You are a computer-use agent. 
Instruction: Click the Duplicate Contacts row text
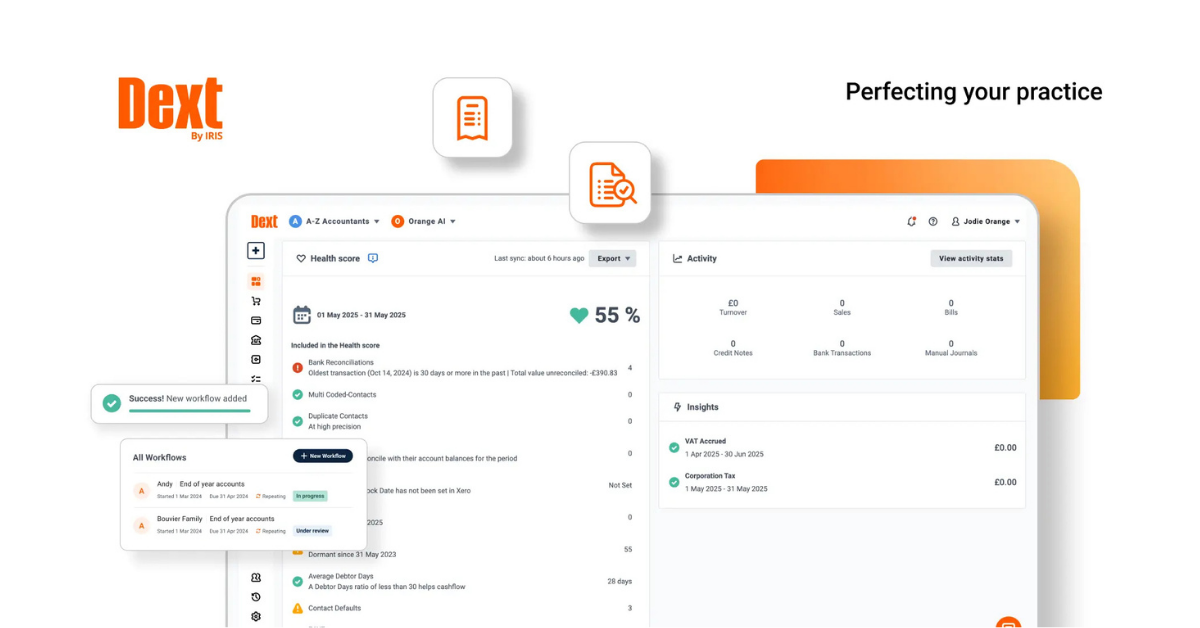(x=338, y=421)
